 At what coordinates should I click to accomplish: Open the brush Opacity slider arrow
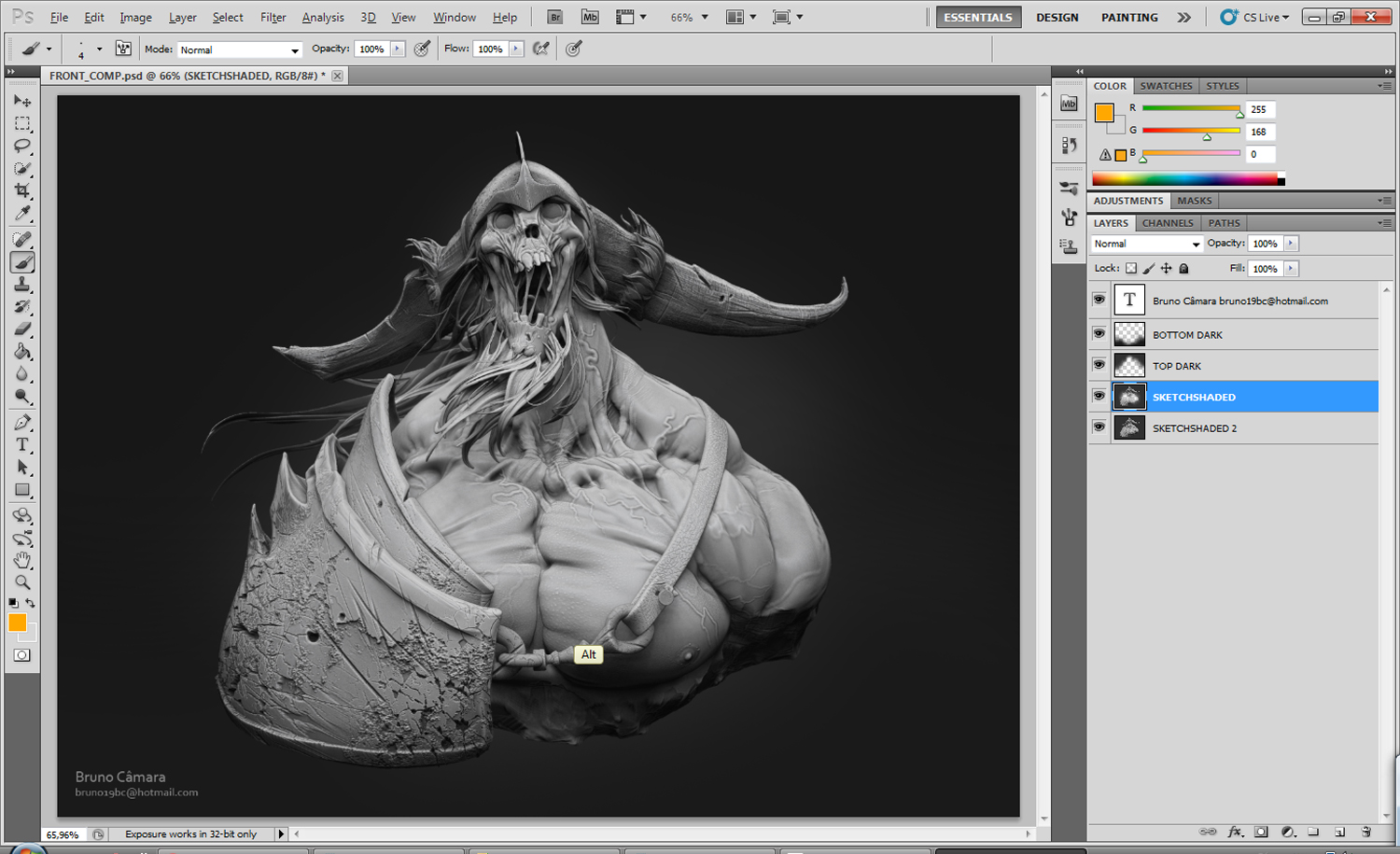[398, 49]
